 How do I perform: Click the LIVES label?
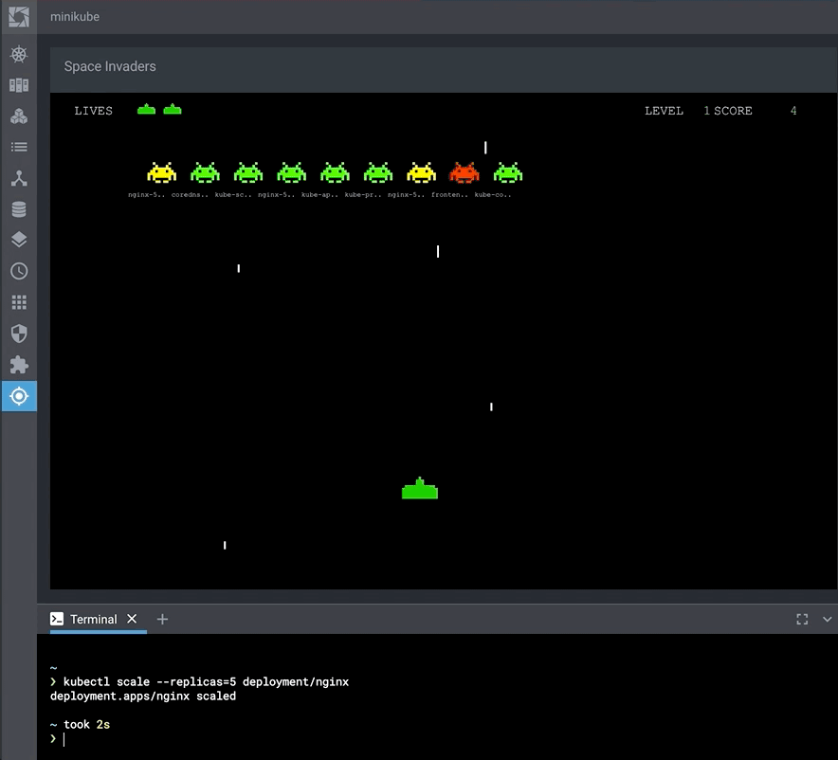click(x=94, y=111)
